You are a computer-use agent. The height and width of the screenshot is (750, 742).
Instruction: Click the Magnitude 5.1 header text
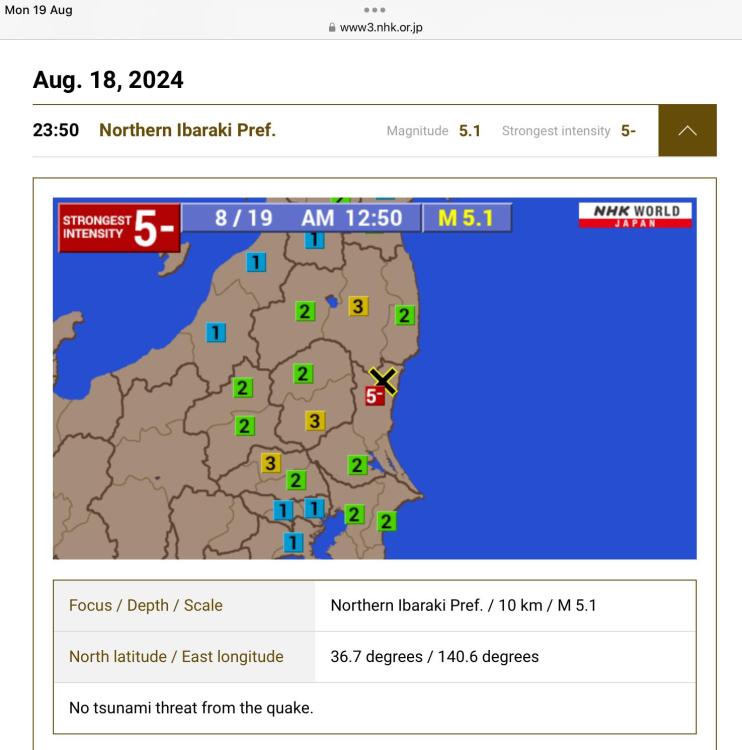pyautogui.click(x=433, y=131)
